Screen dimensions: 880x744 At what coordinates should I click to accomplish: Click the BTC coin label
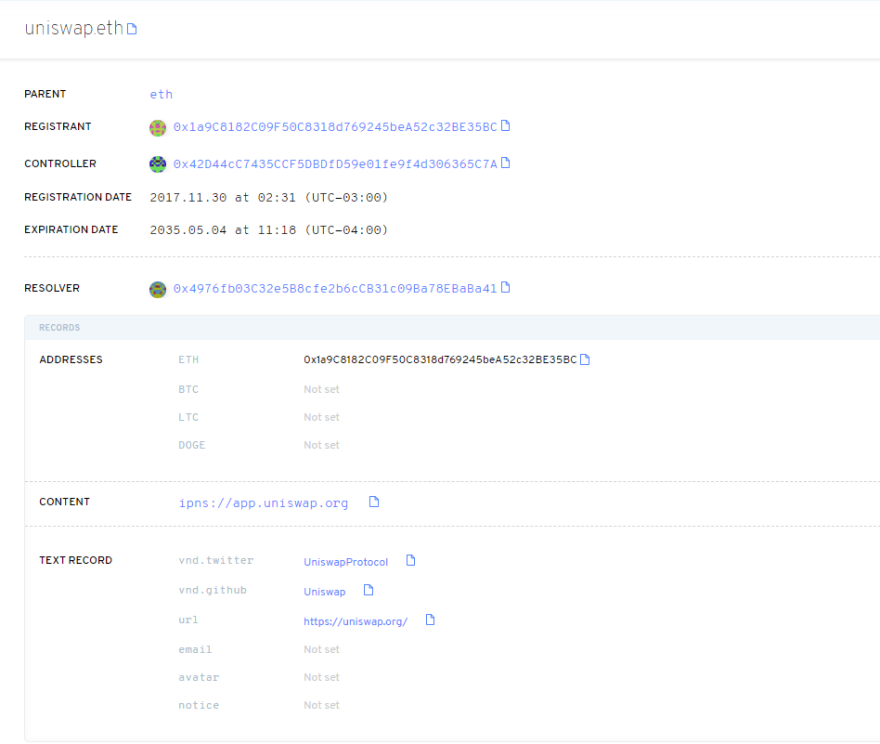click(x=189, y=389)
